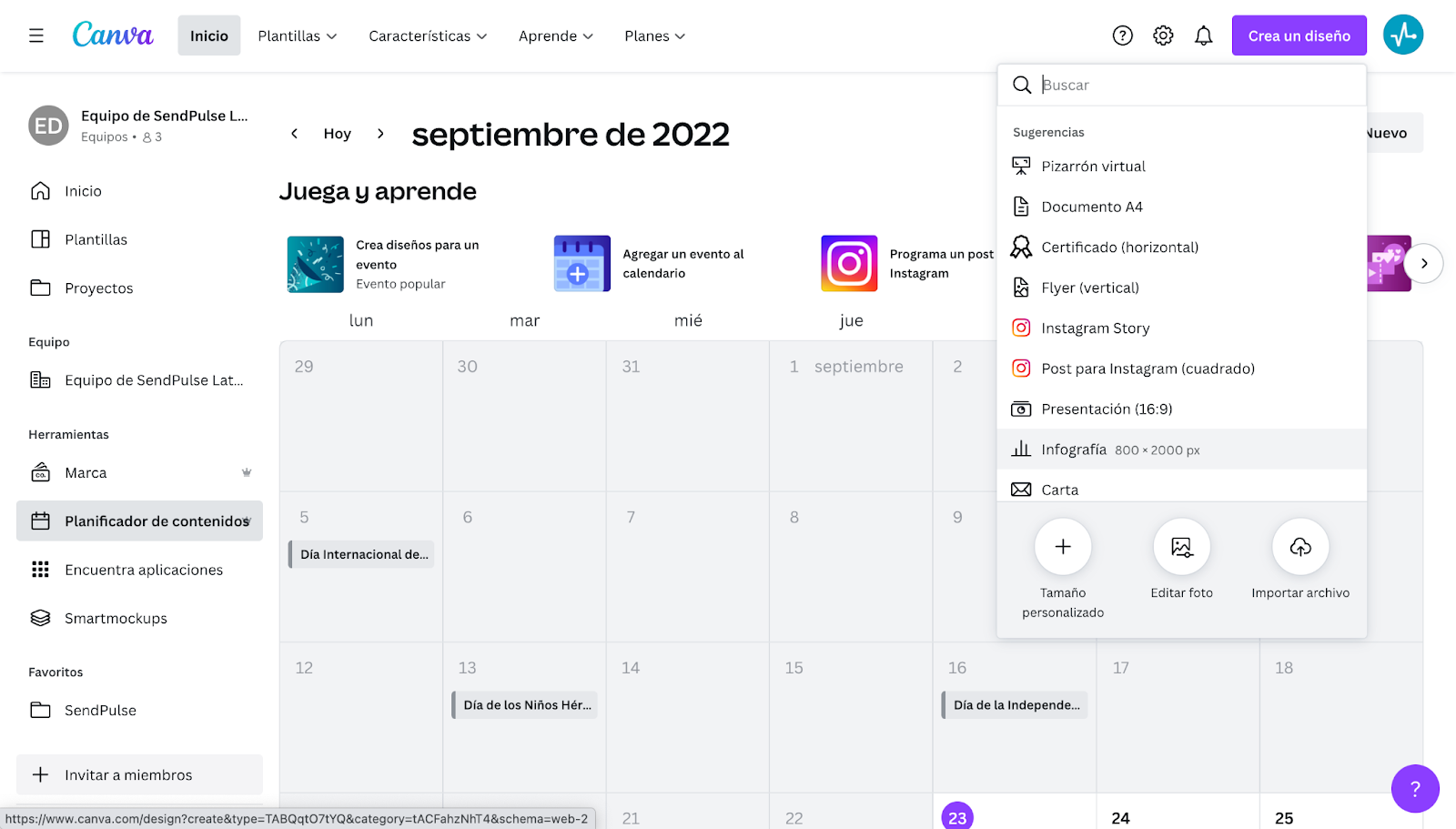Open the account profile avatar
1456x829 pixels.
tap(1403, 35)
